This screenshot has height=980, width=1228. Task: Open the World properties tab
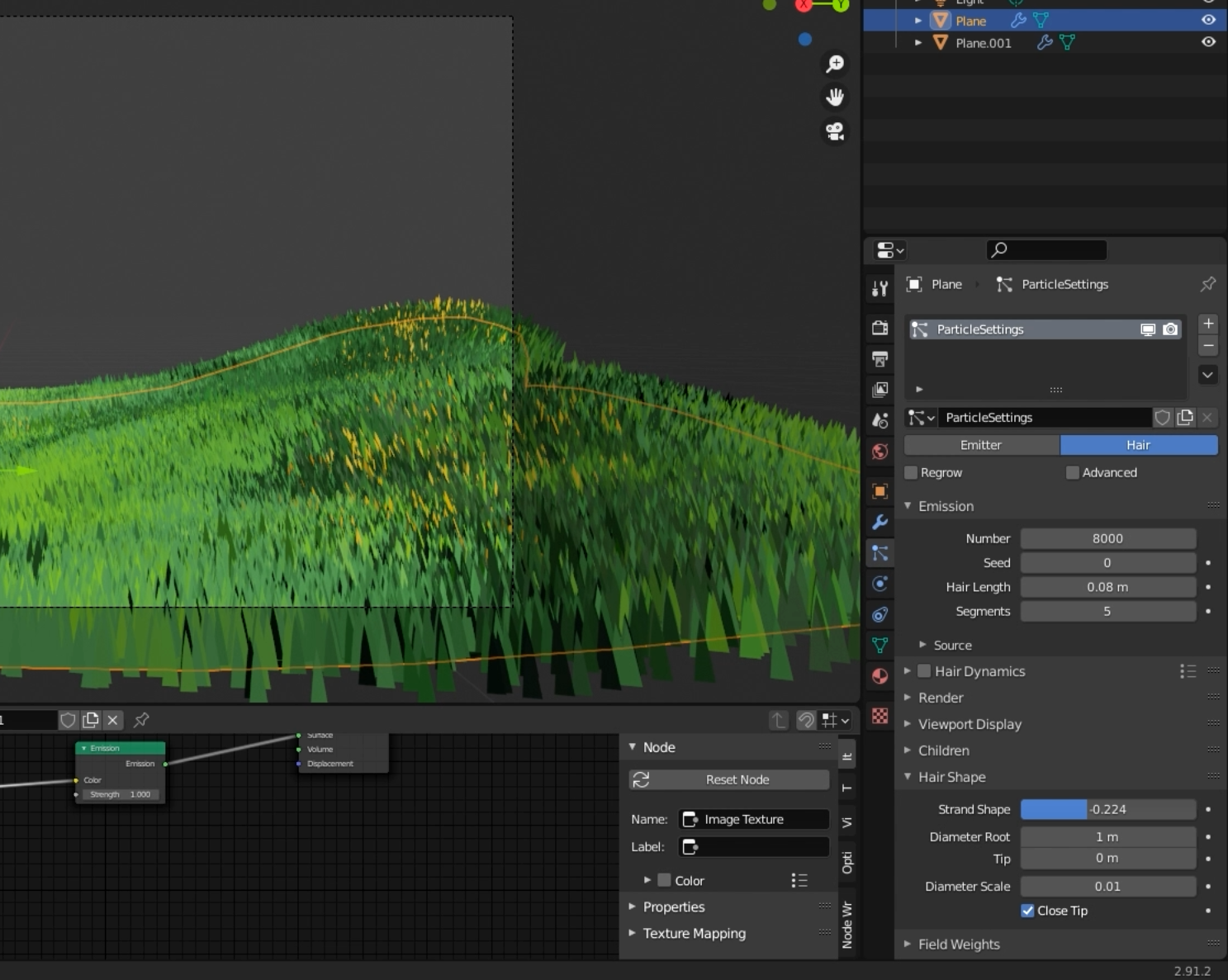click(x=880, y=452)
